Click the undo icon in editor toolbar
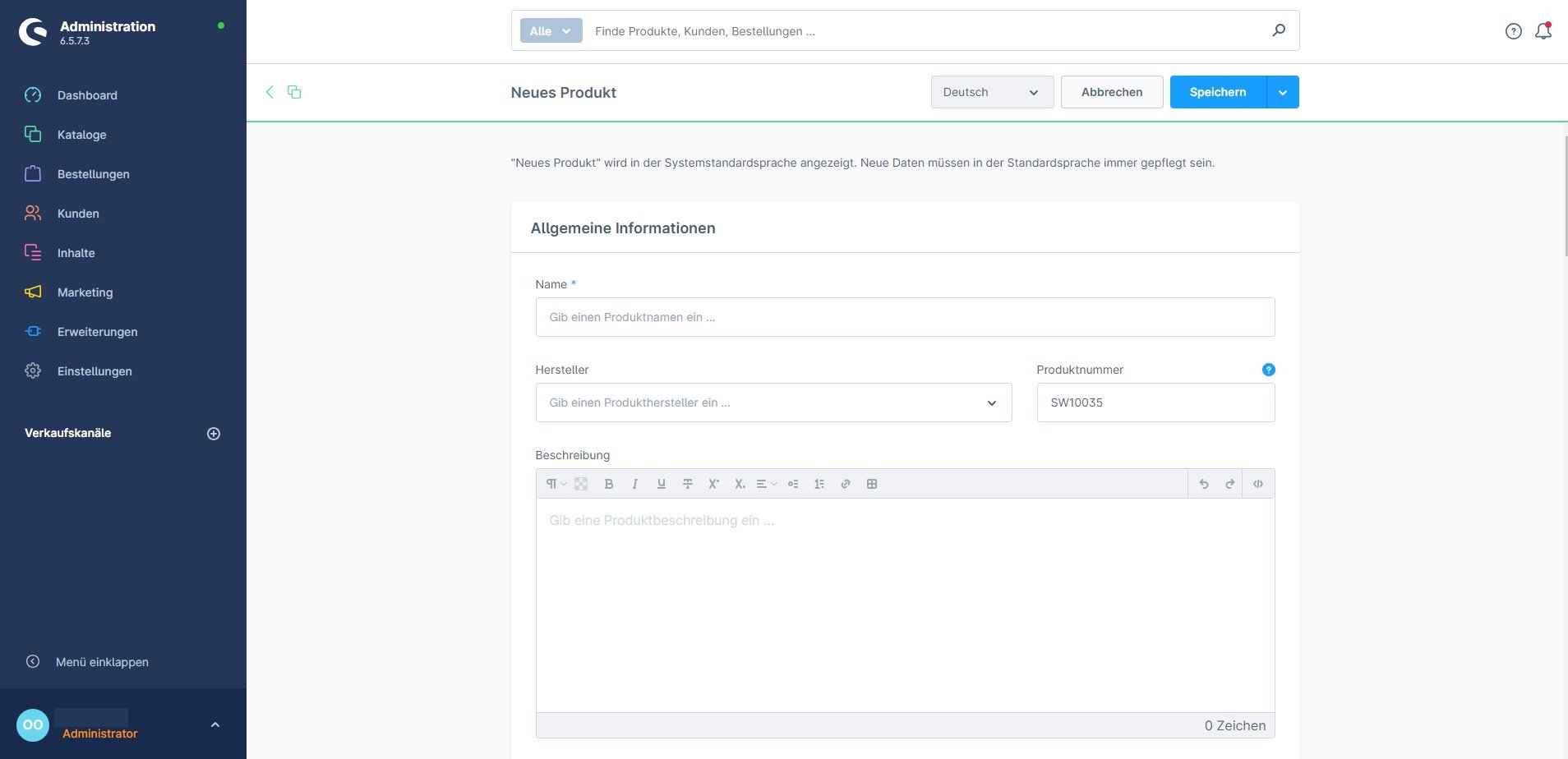Screen dimensions: 1568x759 (1204, 484)
